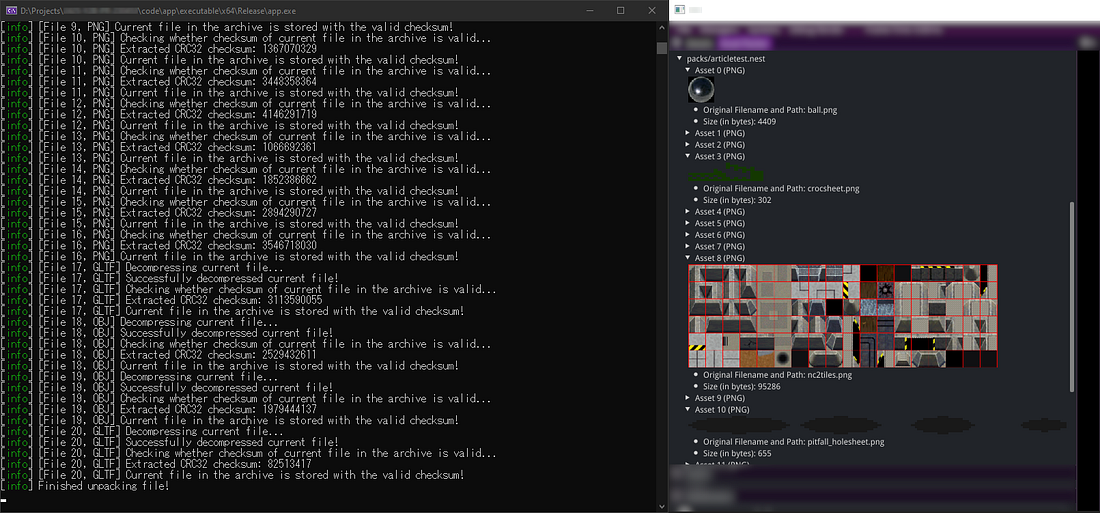Screen dimensions: 1100x513
Task: Expand the Asset 4 (PNG) tree item
Action: click(x=688, y=212)
